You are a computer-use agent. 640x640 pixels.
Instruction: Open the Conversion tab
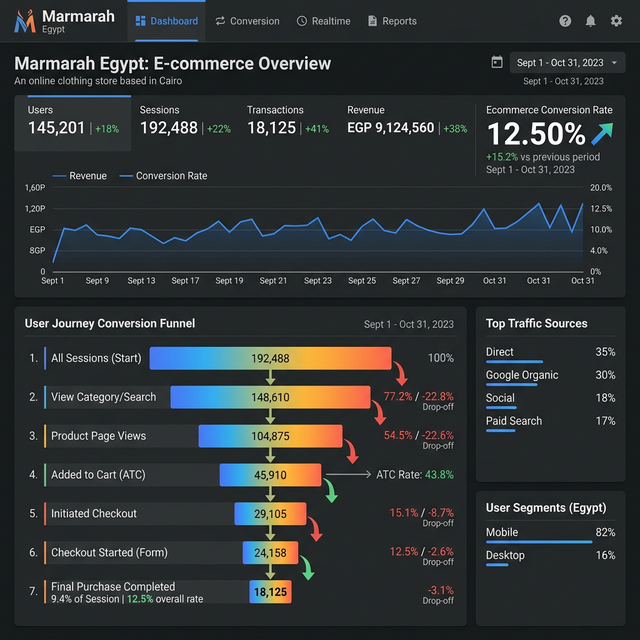[247, 21]
